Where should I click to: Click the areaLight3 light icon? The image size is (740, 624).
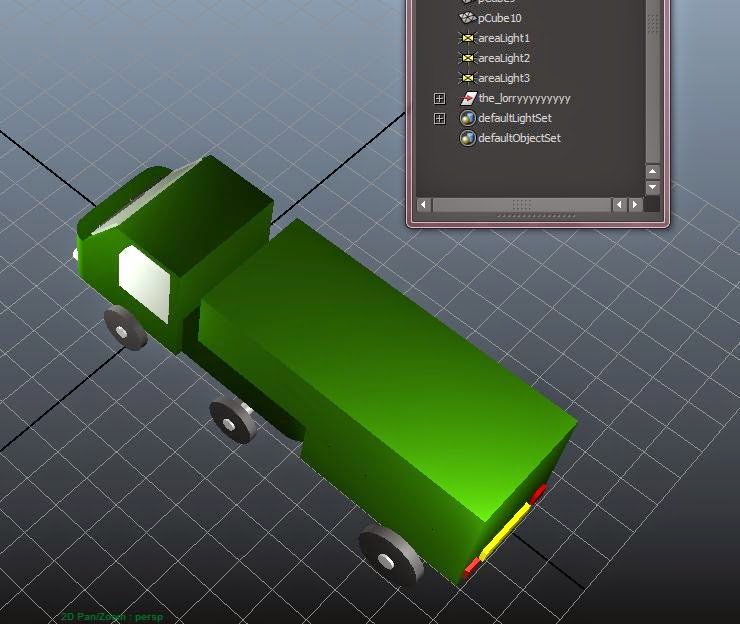[x=467, y=78]
